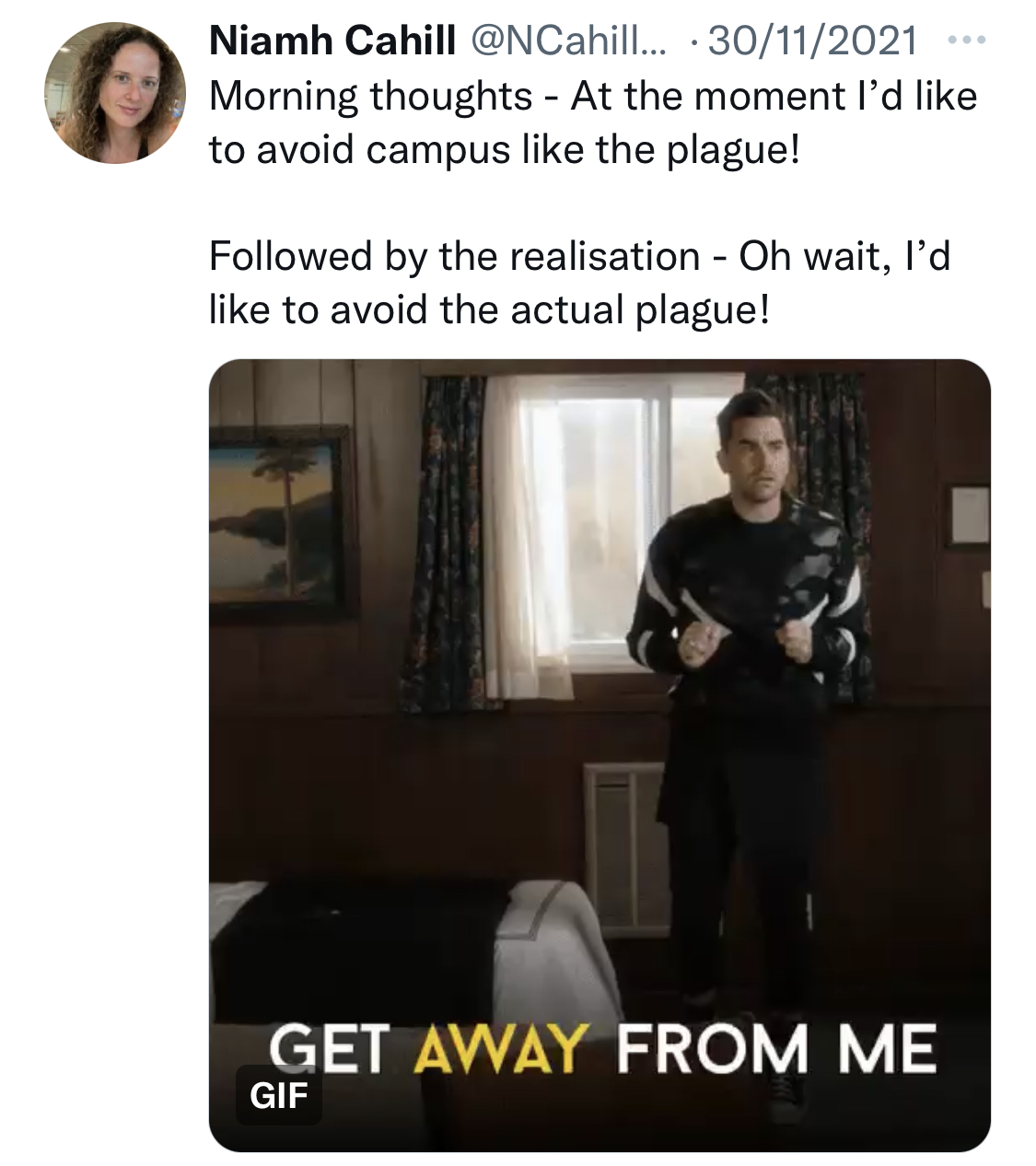Viewport: 1036px width, 1166px height.
Task: Click the landscape painting in the GIF
Action: pos(281,520)
